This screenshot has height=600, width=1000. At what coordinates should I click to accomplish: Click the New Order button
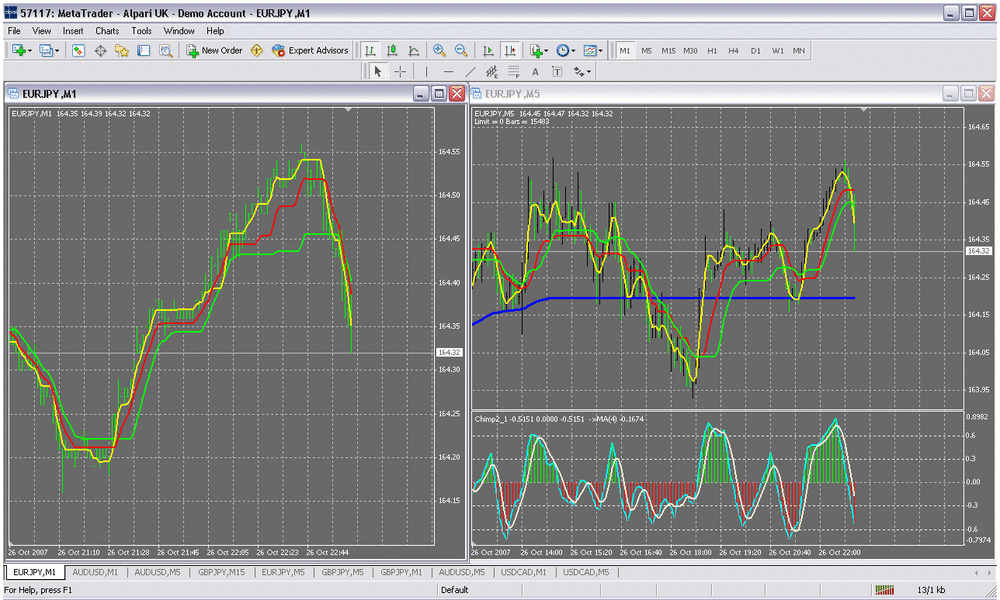pyautogui.click(x=214, y=50)
